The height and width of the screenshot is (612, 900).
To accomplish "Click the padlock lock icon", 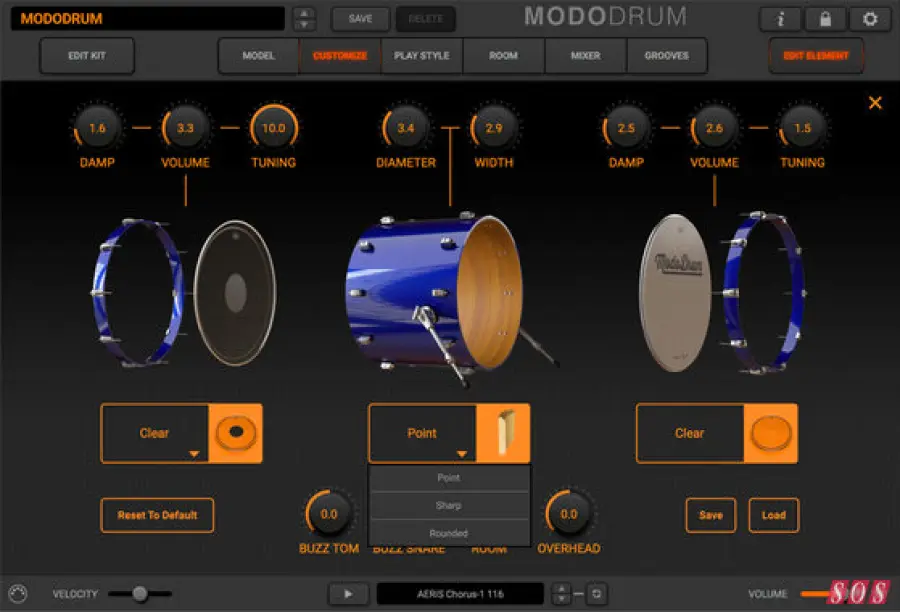I will point(824,19).
